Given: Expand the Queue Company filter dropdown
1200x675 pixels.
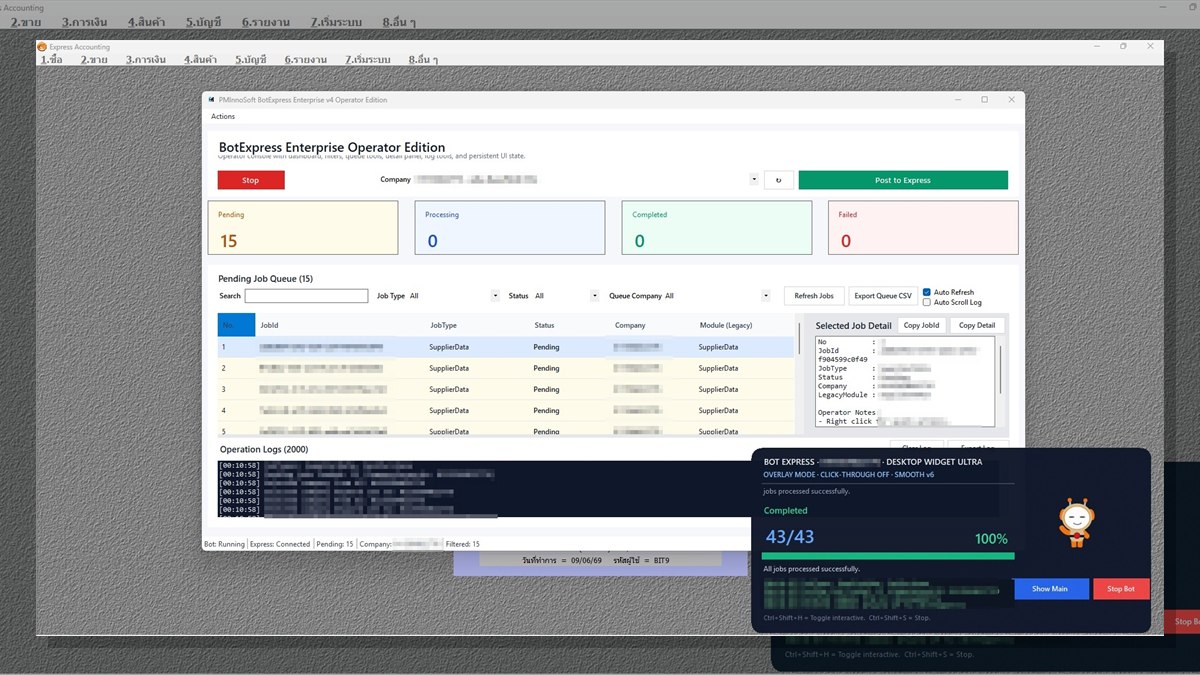Looking at the screenshot, I should point(766,296).
